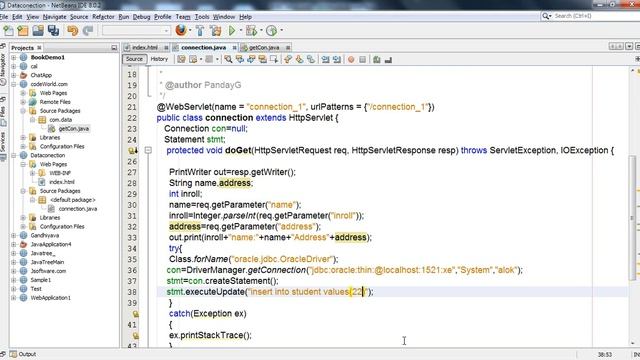The width and height of the screenshot is (640, 360).
Task: Minimize the Projects panel
Action: click(x=114, y=48)
